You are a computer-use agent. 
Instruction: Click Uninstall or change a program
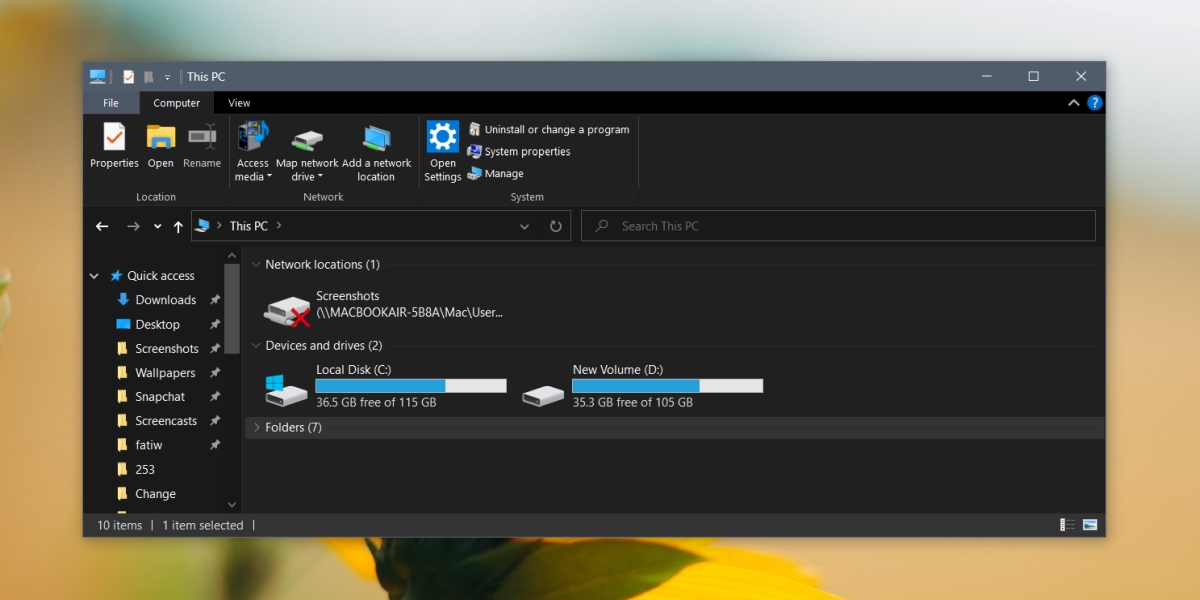tap(548, 130)
